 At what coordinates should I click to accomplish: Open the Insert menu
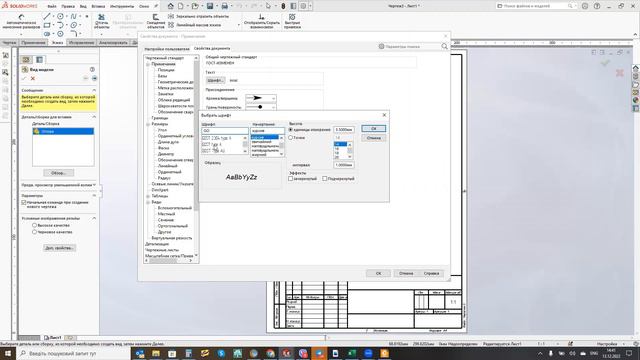[98, 7]
